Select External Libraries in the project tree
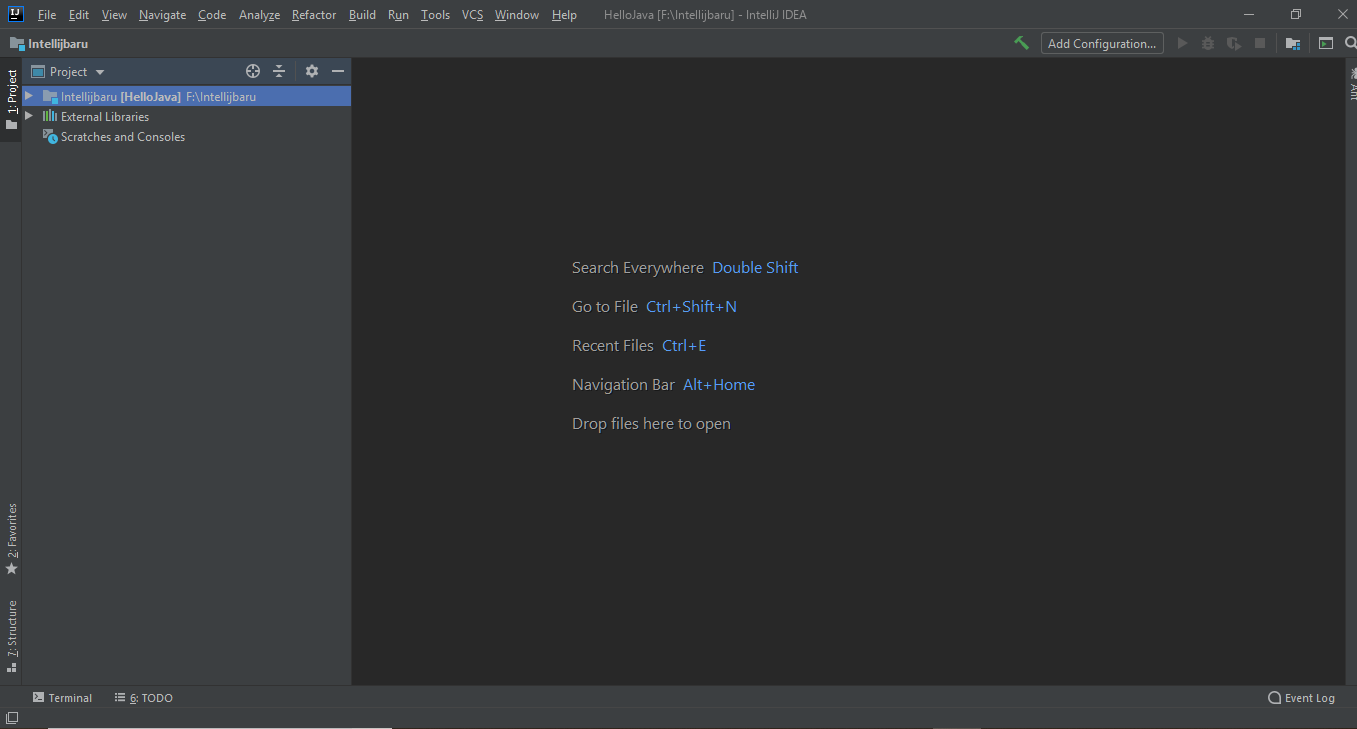This screenshot has width=1357, height=729. pyautogui.click(x=105, y=117)
